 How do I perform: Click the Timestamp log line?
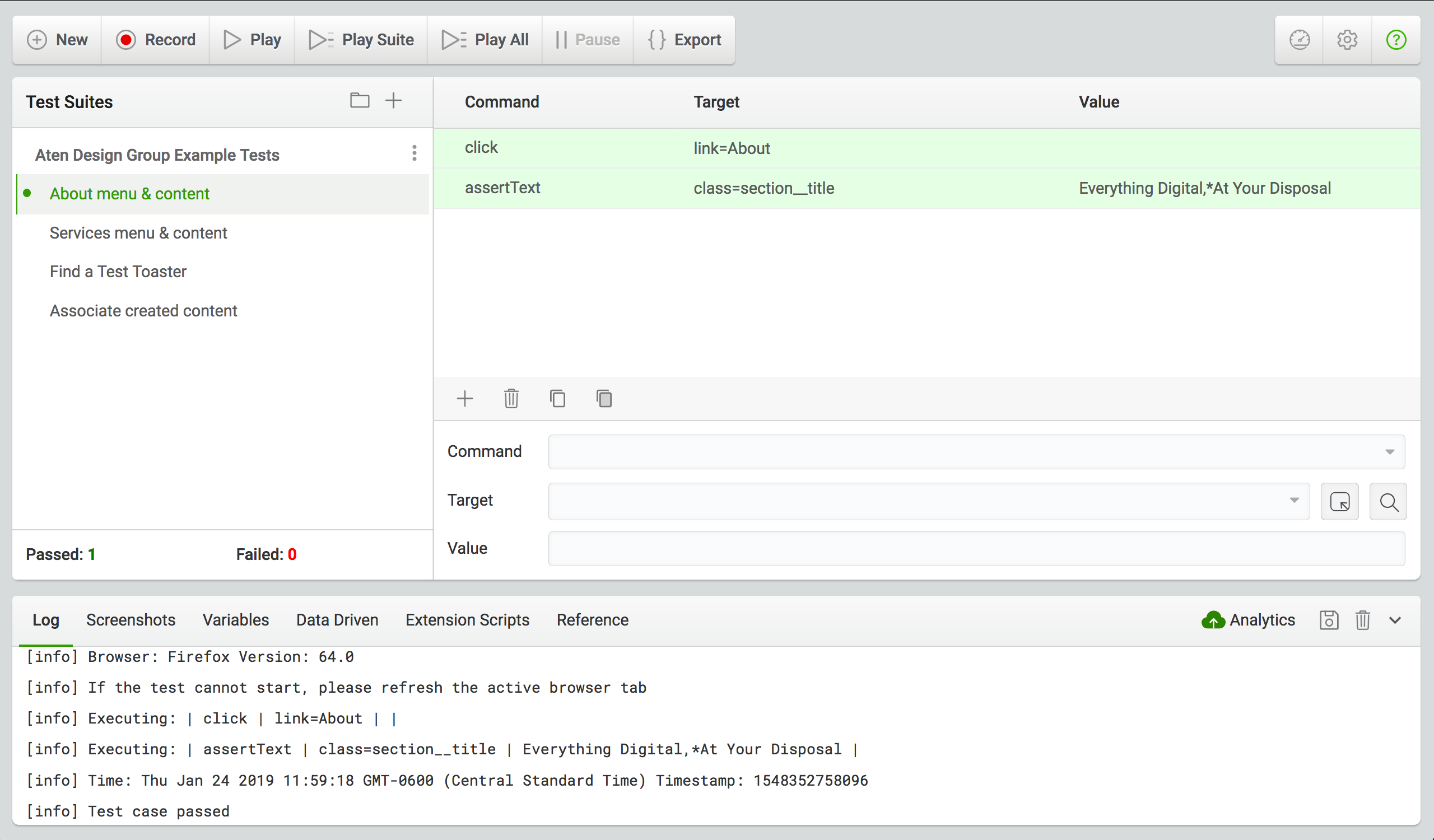(x=447, y=780)
